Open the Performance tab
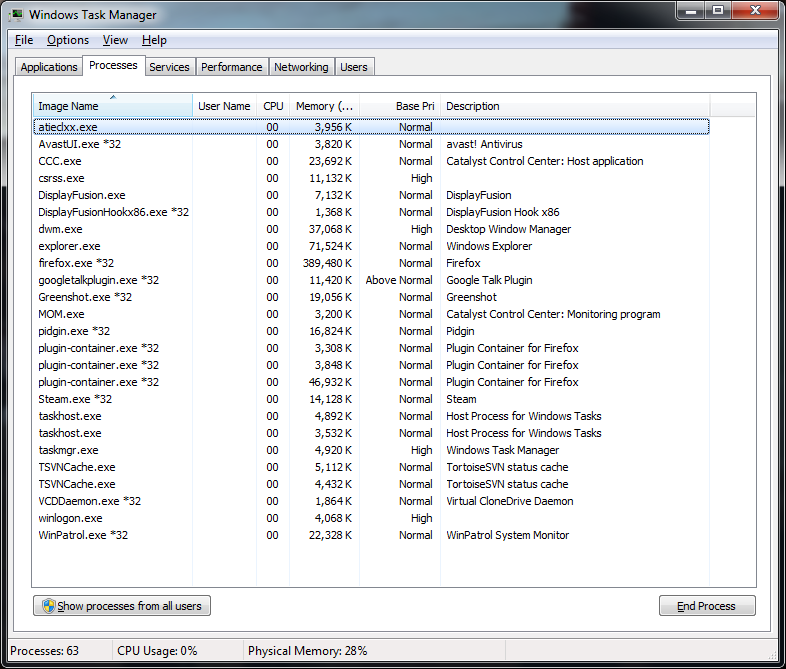Screen dimensions: 786x669 [x=232, y=67]
